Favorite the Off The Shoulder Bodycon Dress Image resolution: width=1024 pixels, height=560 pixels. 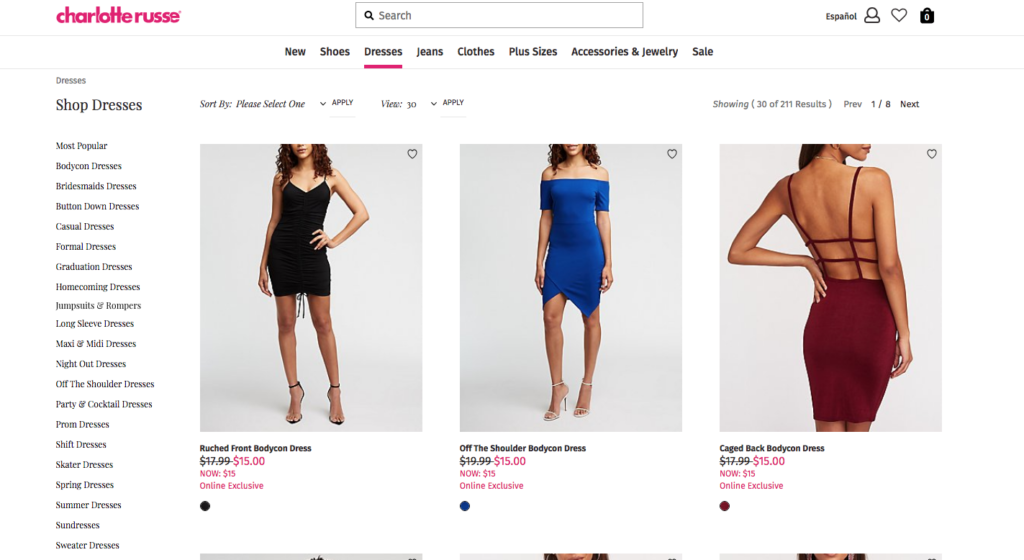pos(672,154)
